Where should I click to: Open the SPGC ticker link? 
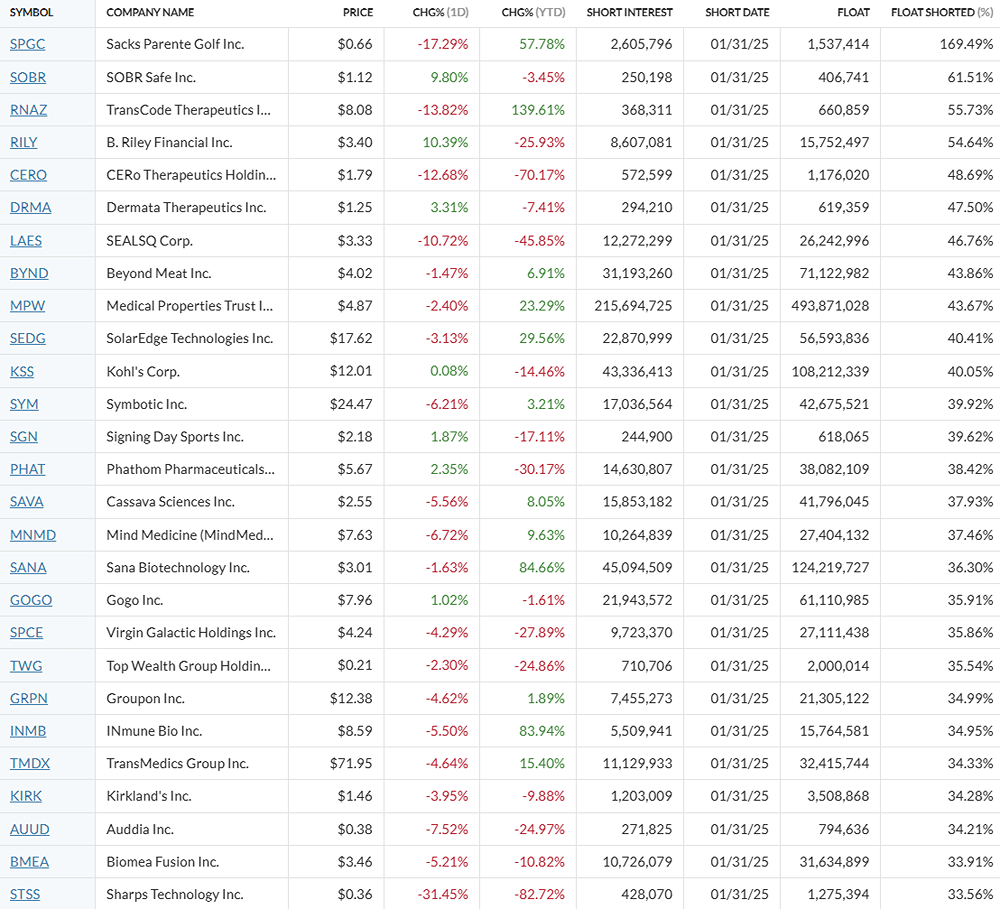pos(27,44)
